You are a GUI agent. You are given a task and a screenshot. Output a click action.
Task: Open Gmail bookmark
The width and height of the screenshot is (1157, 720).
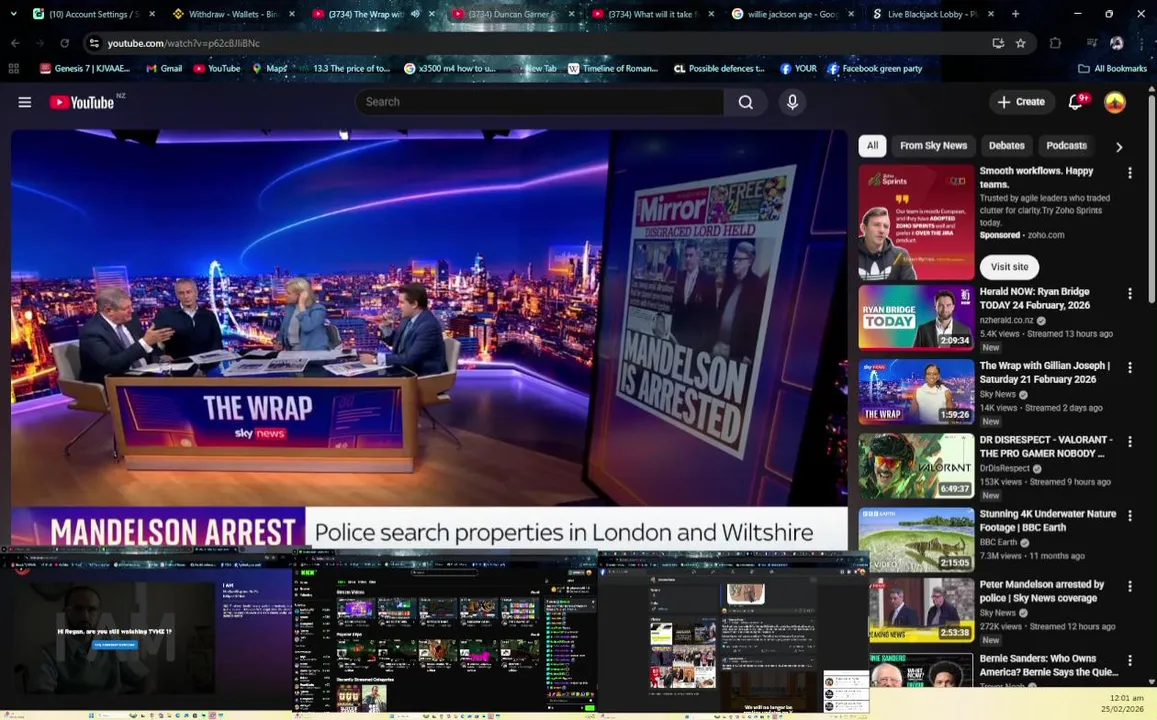pyautogui.click(x=165, y=69)
